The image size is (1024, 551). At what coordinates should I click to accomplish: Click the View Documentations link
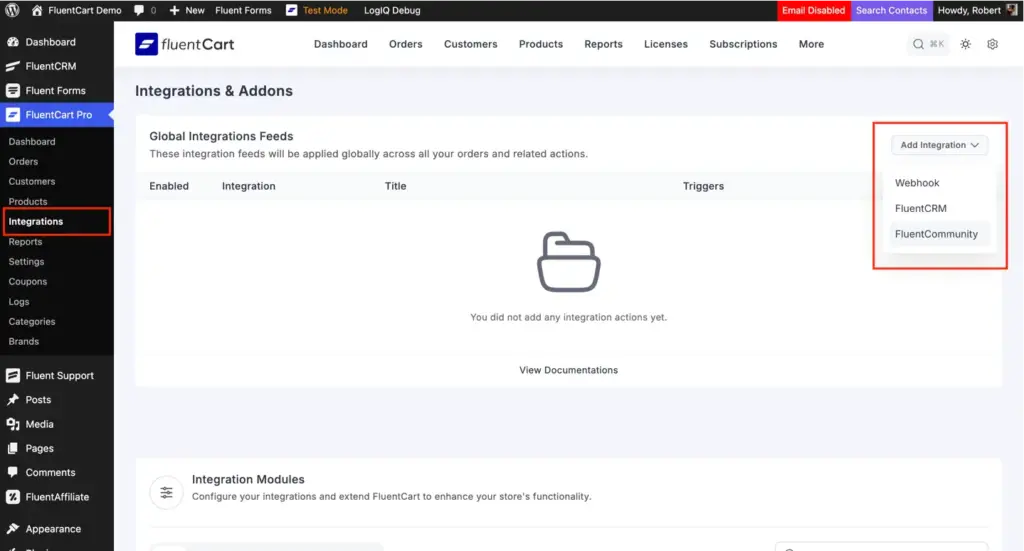568,370
